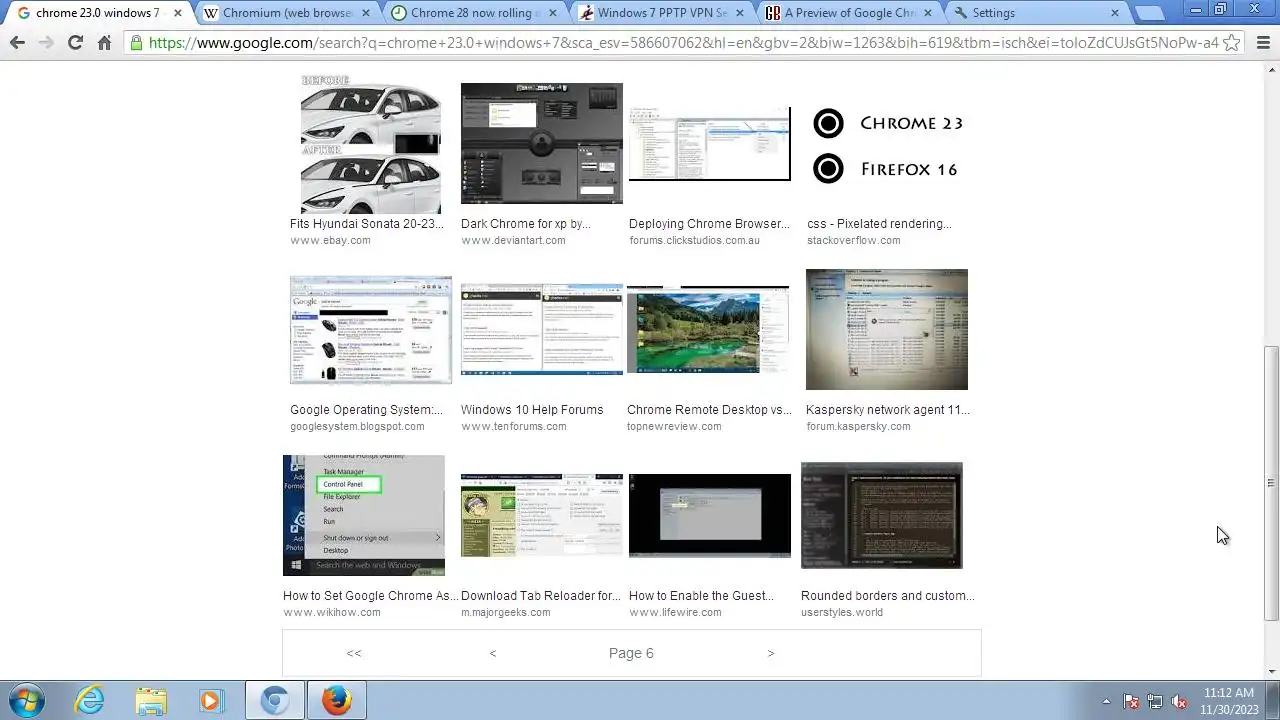The image size is (1280, 720).
Task: Click the page vertical scrollbar thumb
Action: [x=1271, y=483]
